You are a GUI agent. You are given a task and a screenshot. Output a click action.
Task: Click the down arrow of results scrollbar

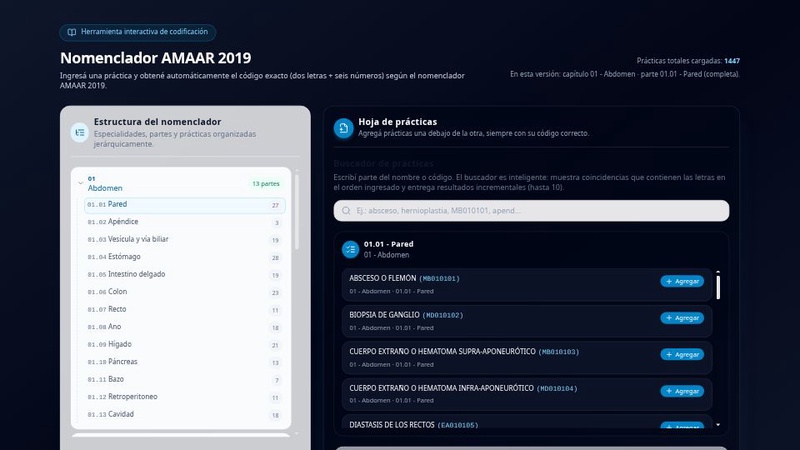[x=718, y=424]
